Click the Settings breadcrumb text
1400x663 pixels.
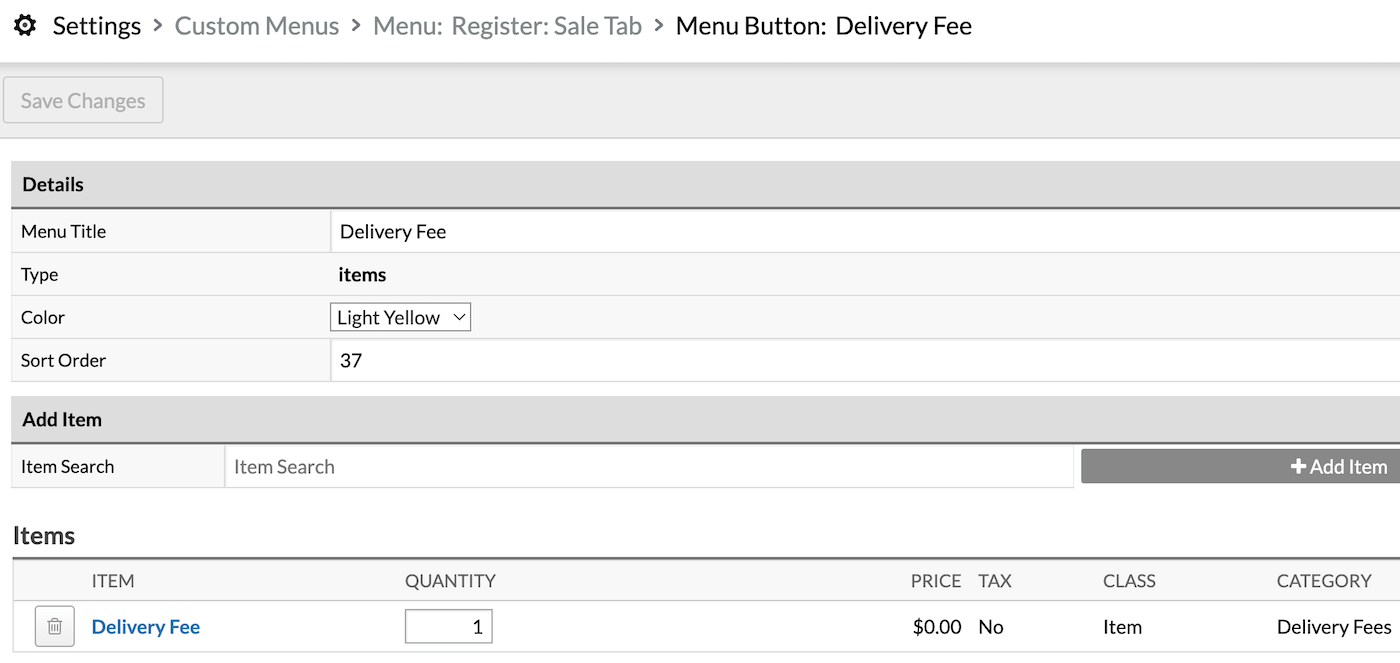coord(97,26)
